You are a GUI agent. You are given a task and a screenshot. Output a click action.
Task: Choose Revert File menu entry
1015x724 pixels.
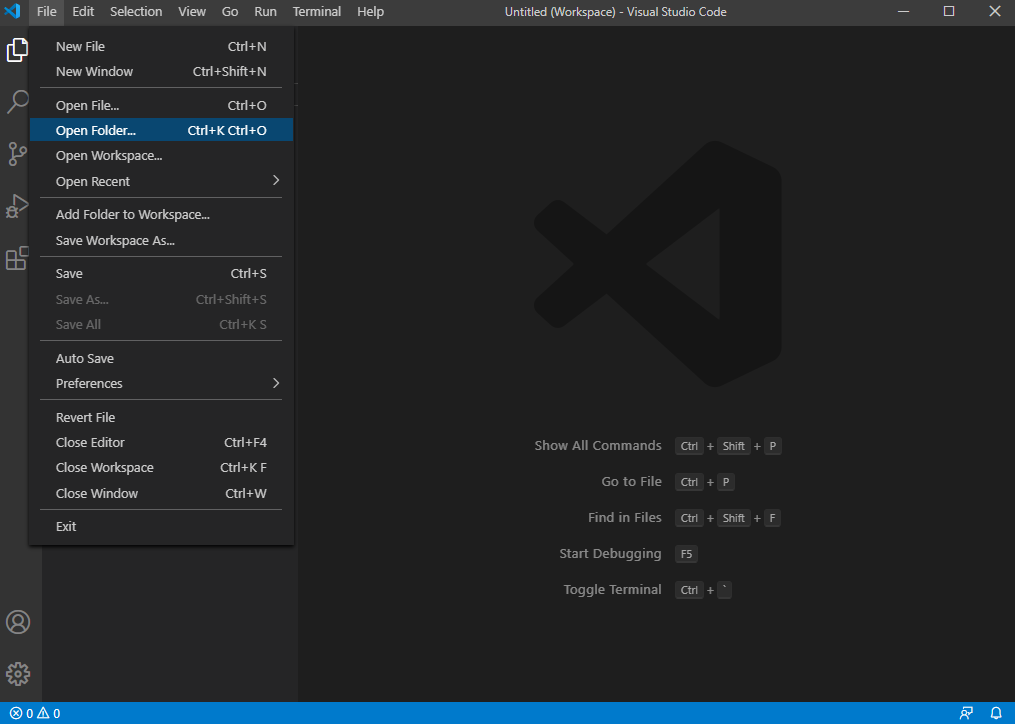(x=161, y=418)
